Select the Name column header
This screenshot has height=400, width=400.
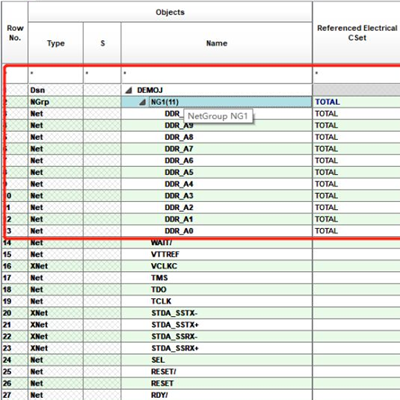click(x=217, y=43)
